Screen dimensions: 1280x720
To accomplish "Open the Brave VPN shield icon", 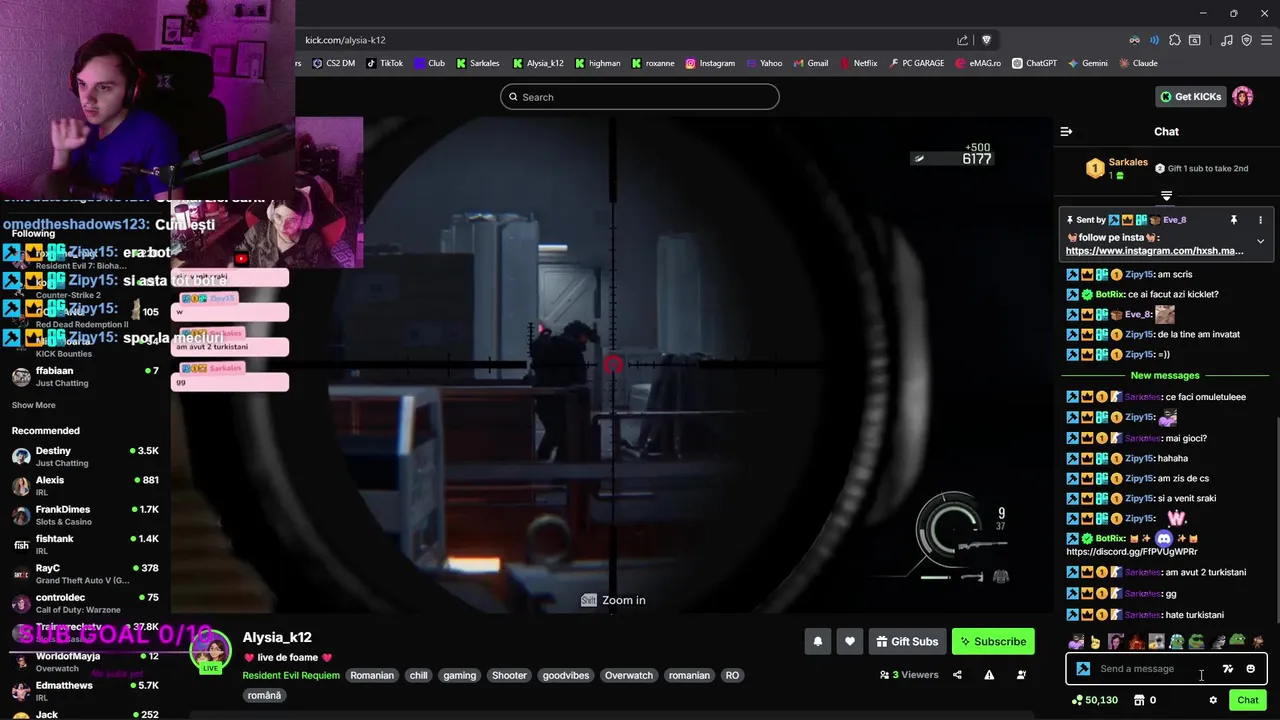I will tap(1246, 40).
